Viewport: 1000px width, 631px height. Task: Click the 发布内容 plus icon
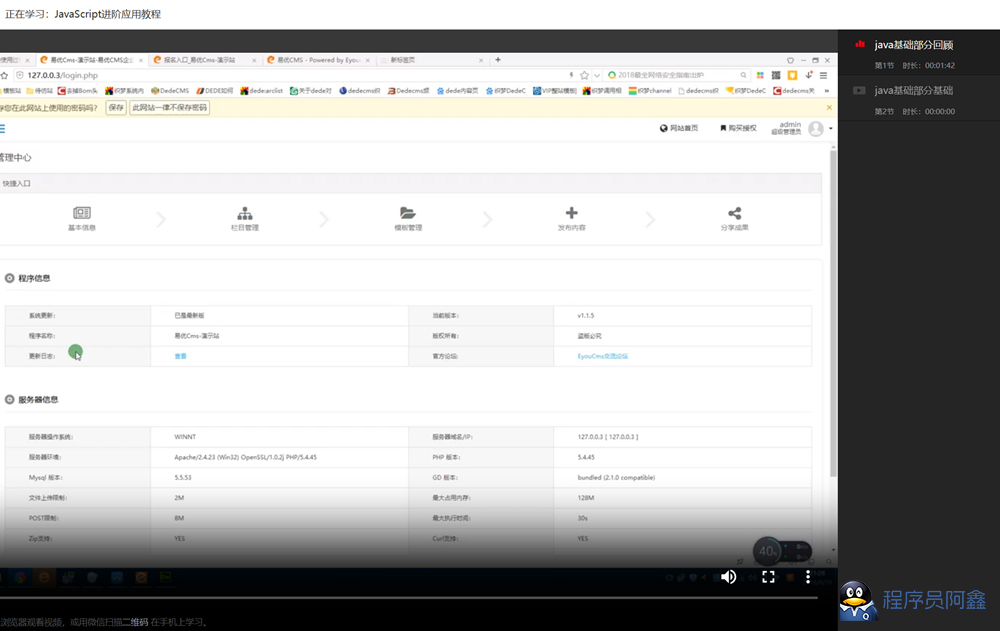571,213
